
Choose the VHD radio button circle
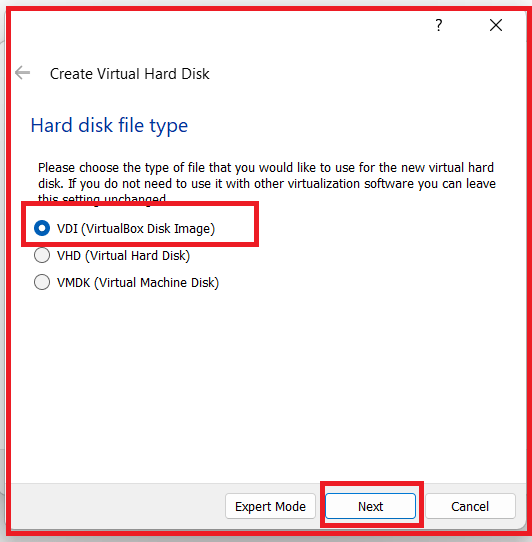pyautogui.click(x=42, y=255)
